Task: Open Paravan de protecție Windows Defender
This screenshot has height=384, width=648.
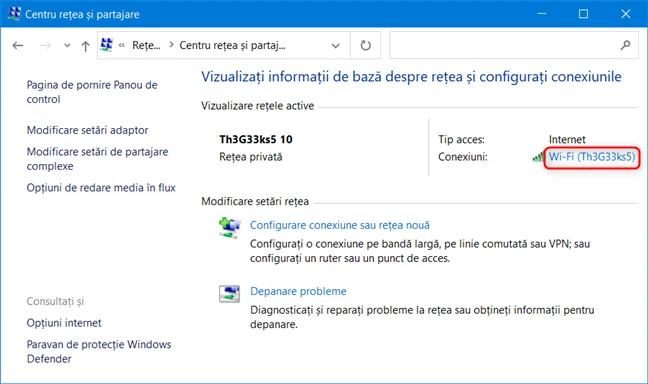Action: (x=99, y=351)
